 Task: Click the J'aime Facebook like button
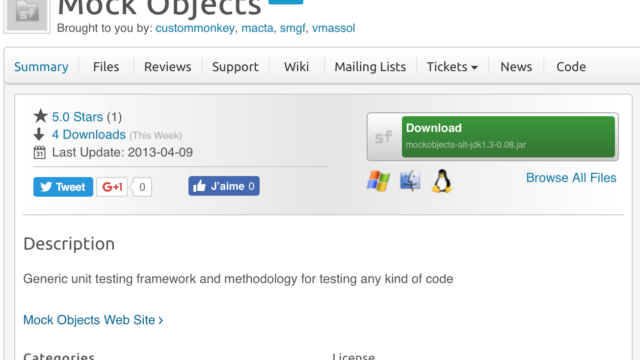tap(224, 186)
